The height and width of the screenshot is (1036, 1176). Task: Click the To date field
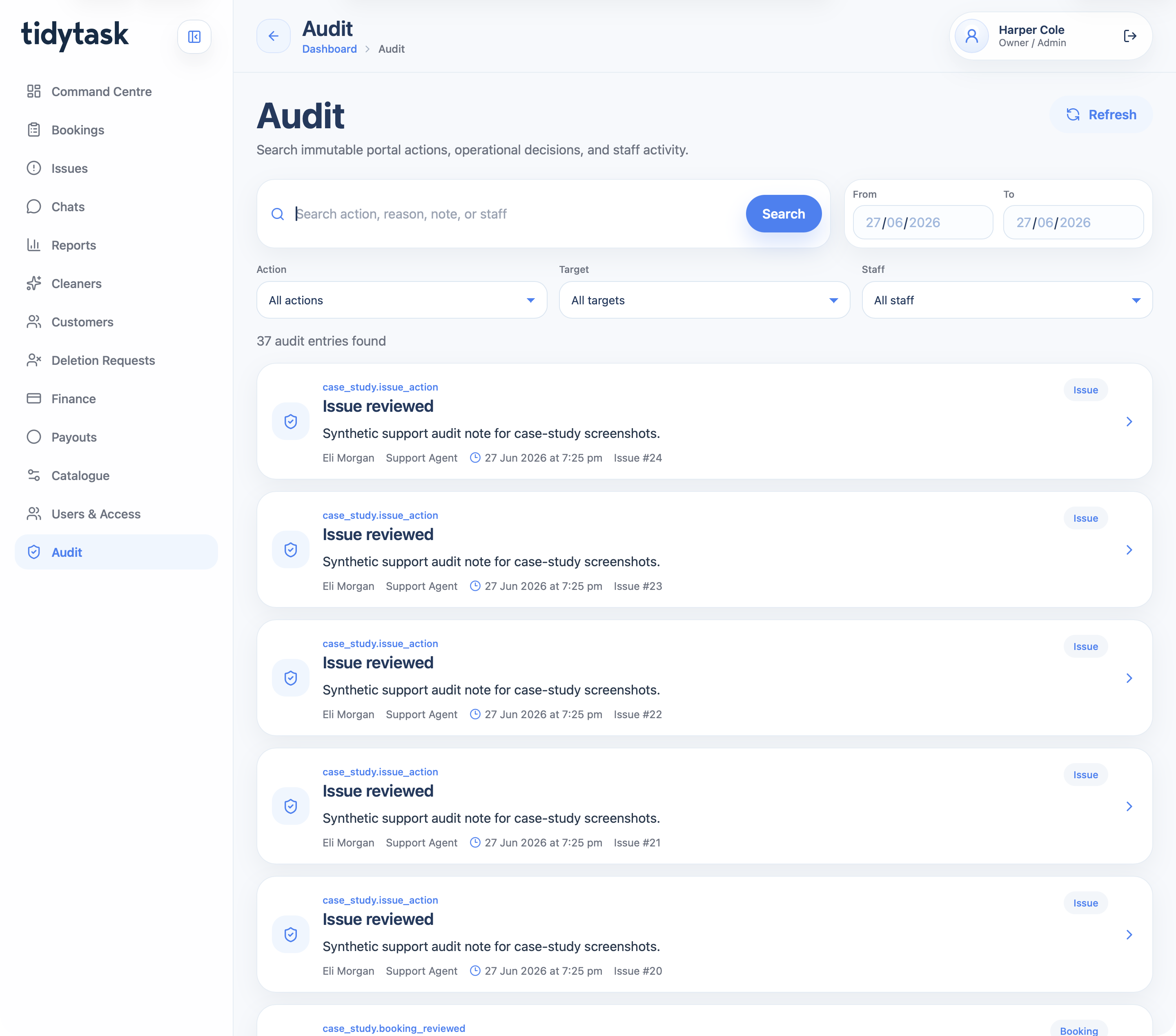click(1073, 222)
